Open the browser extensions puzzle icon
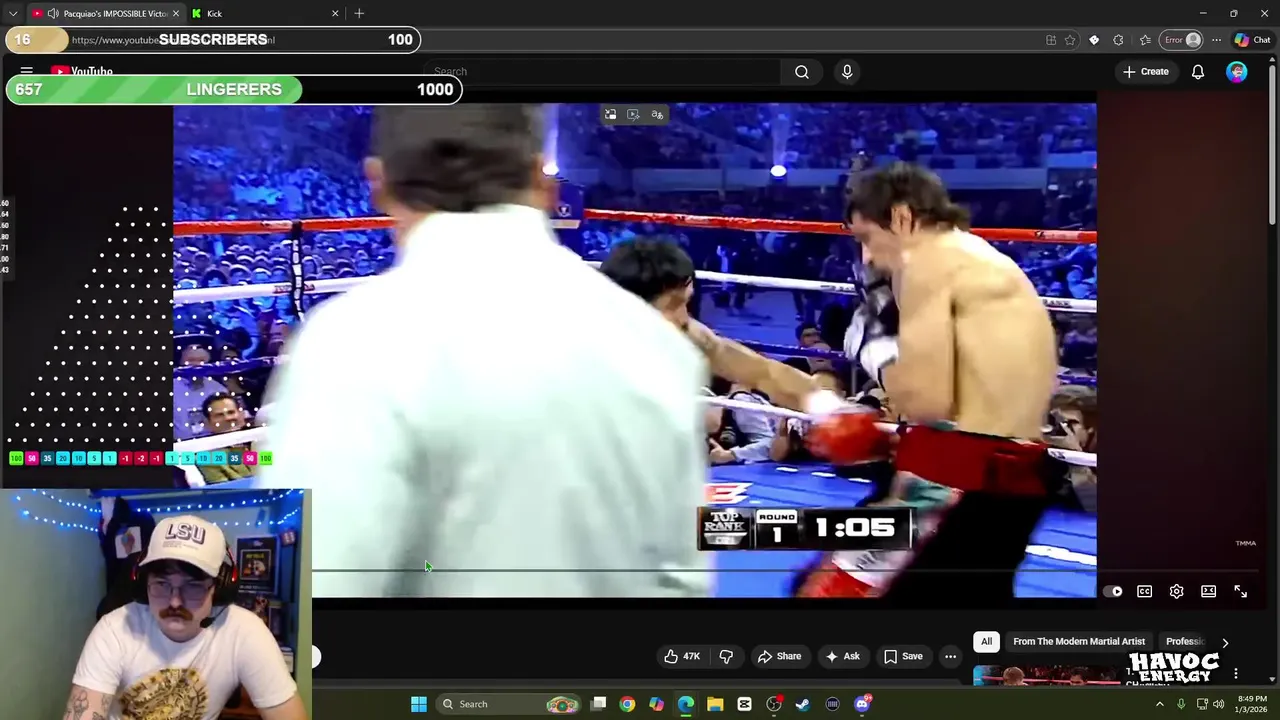Image resolution: width=1280 pixels, height=720 pixels. 1119,40
